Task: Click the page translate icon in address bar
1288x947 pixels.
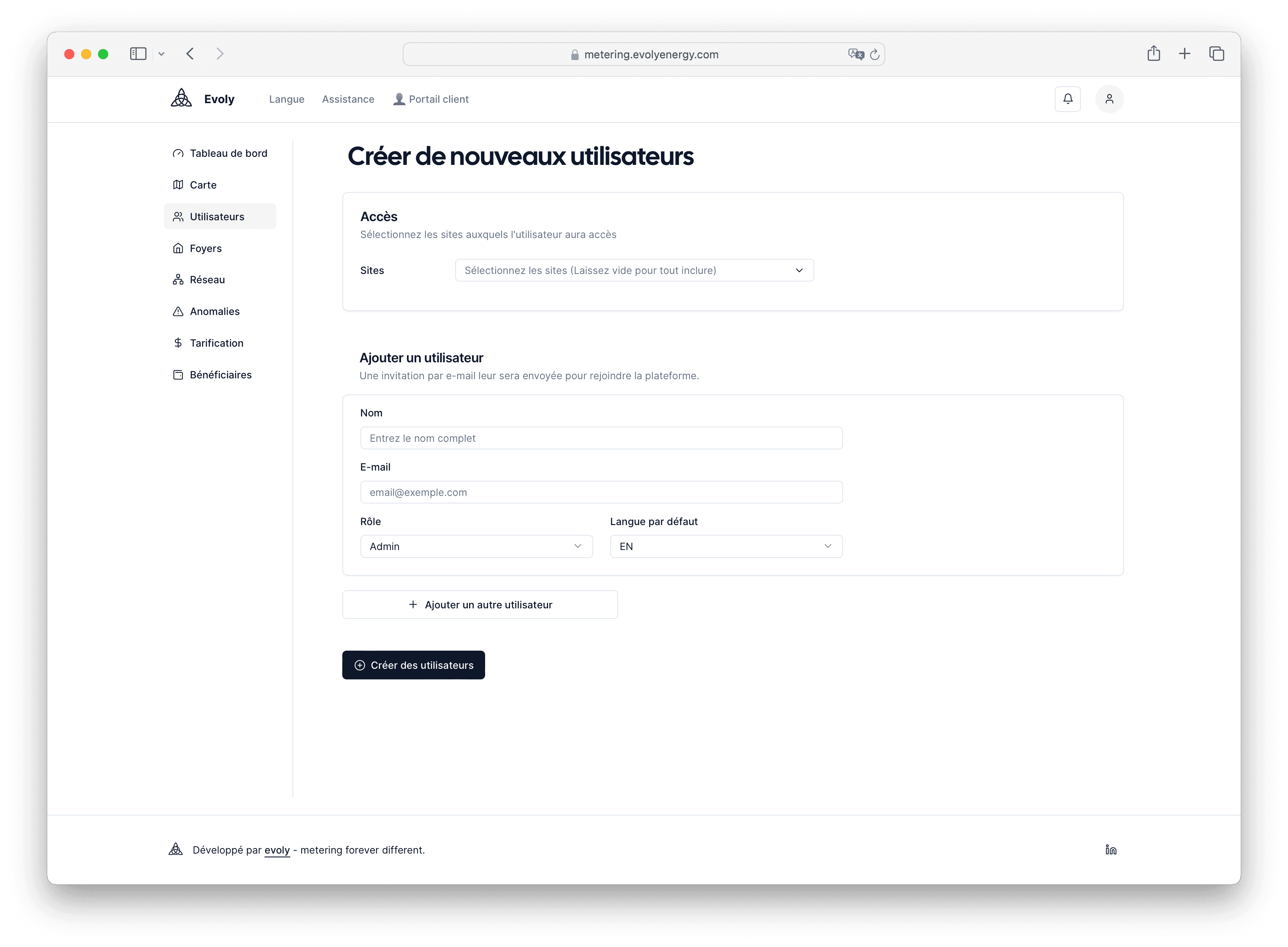Action: click(855, 55)
